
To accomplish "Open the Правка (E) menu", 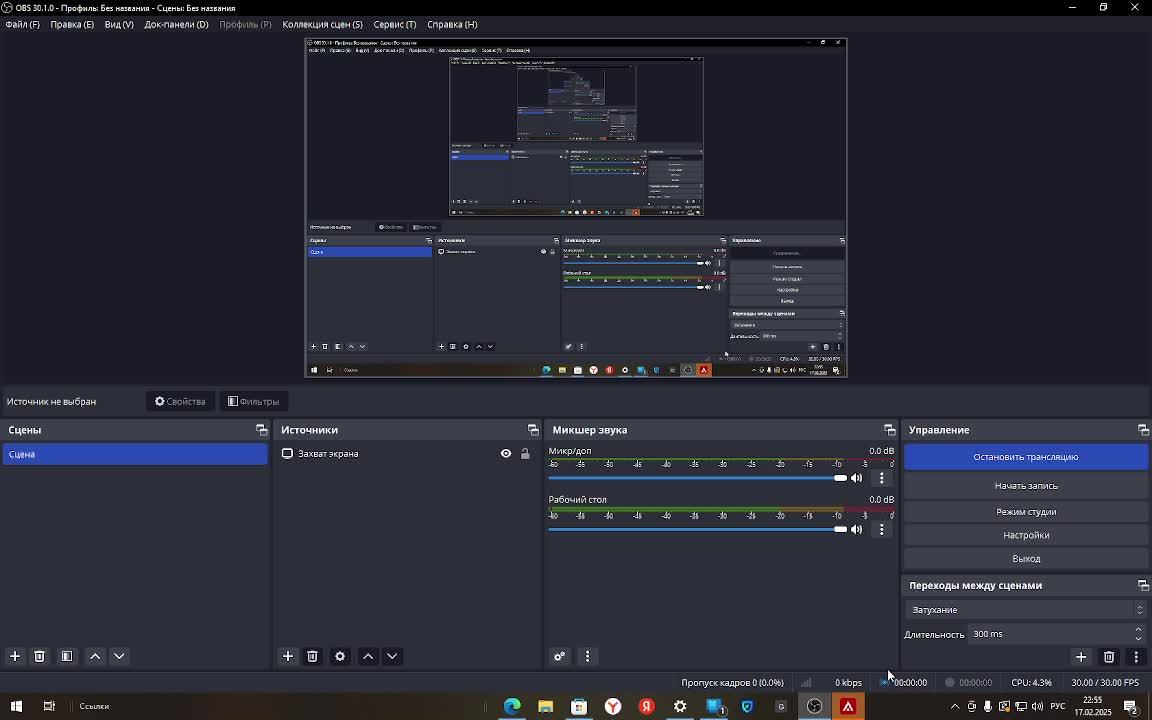I will pyautogui.click(x=72, y=24).
